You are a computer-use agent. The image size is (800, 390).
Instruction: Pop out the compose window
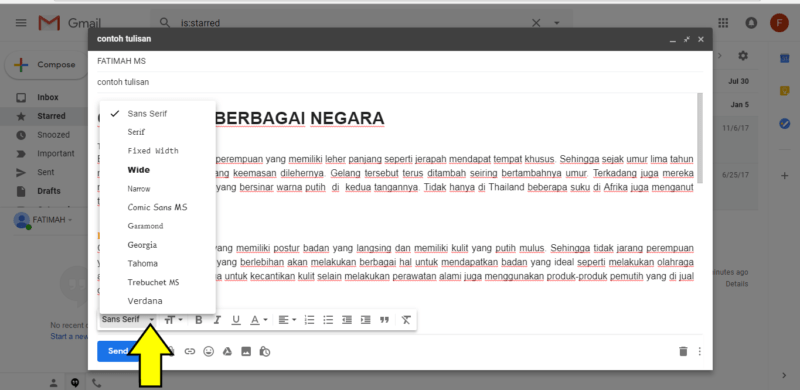tap(687, 39)
